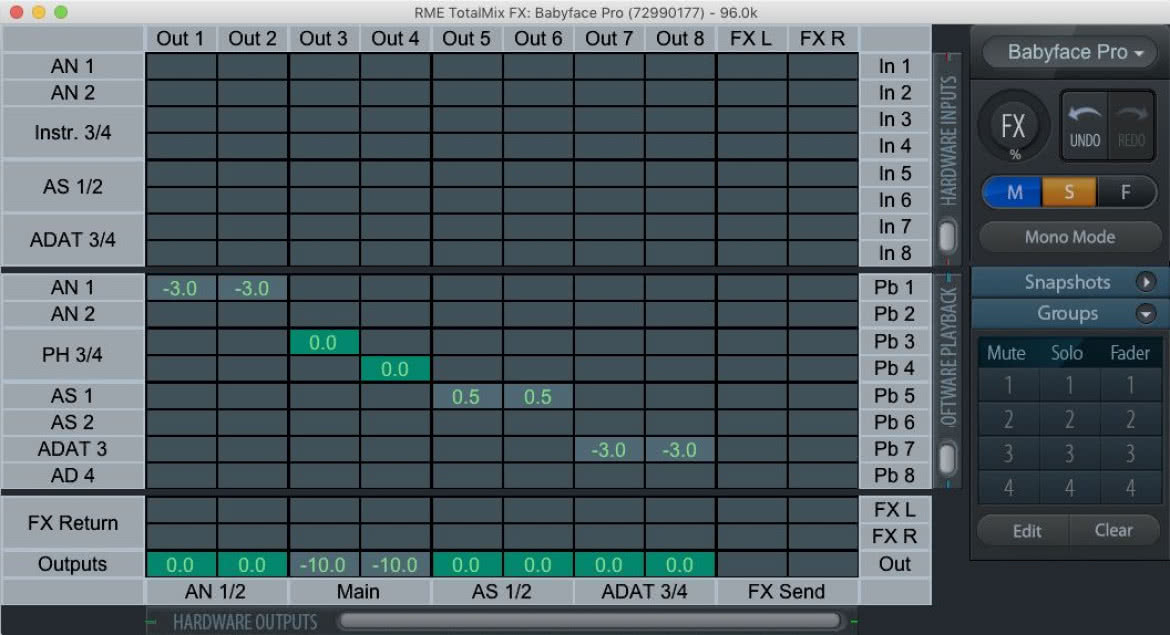Click the Hardware Inputs scroll handle
The width and height of the screenshot is (1170, 635).
(947, 237)
